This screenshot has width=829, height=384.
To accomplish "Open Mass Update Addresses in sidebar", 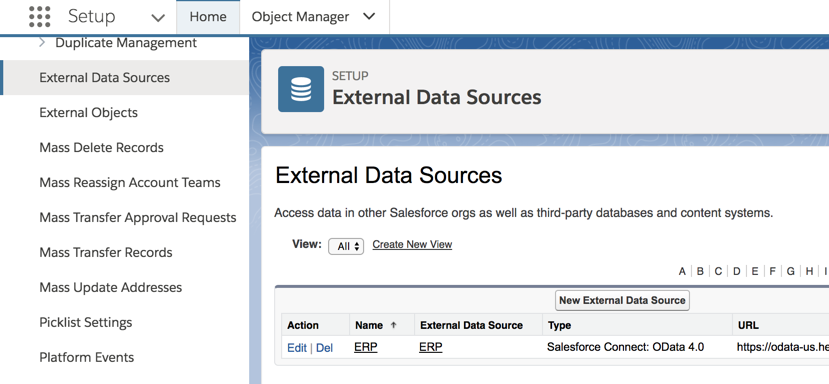I will coord(110,287).
